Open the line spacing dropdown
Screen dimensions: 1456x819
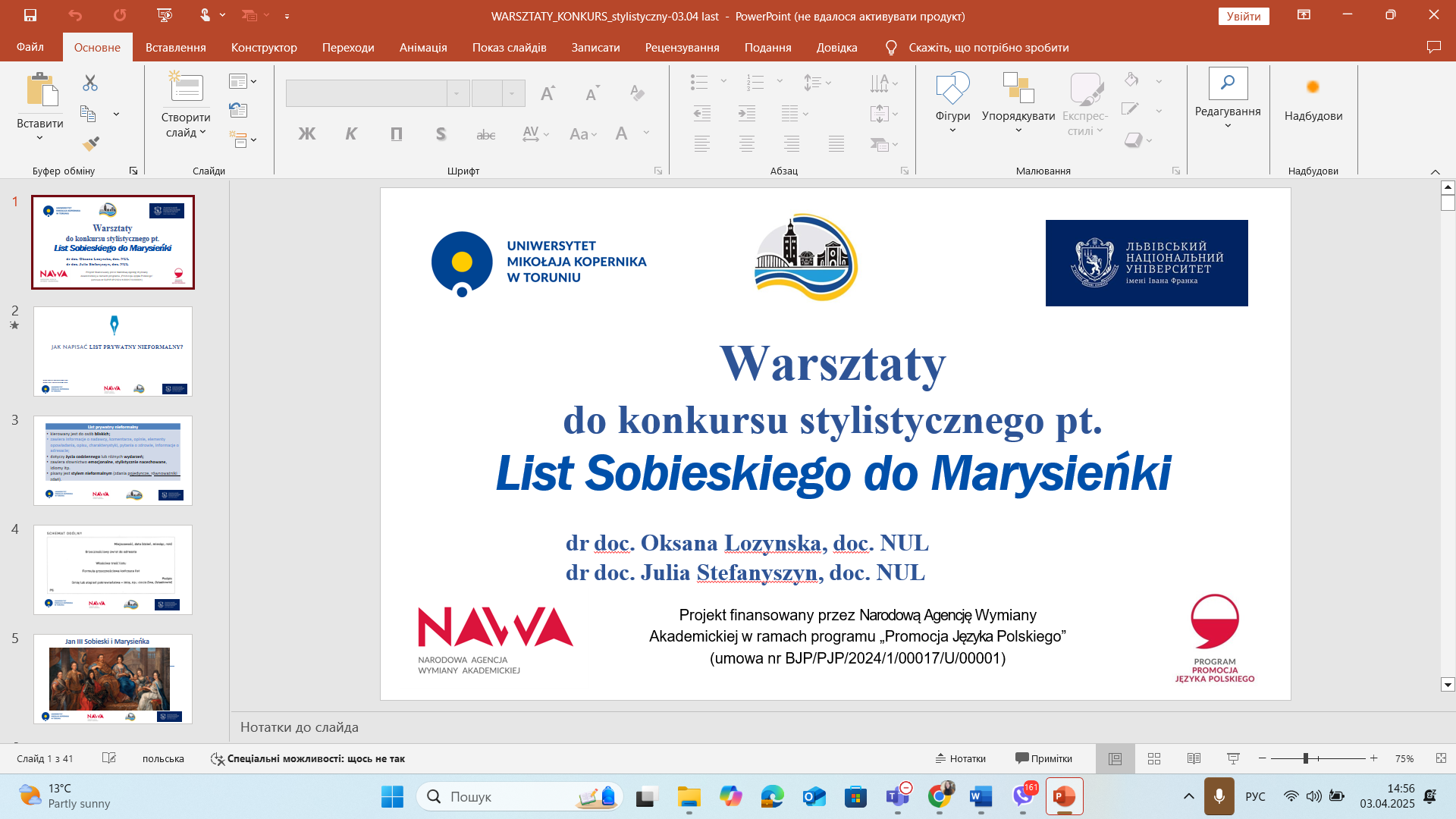coord(817,82)
